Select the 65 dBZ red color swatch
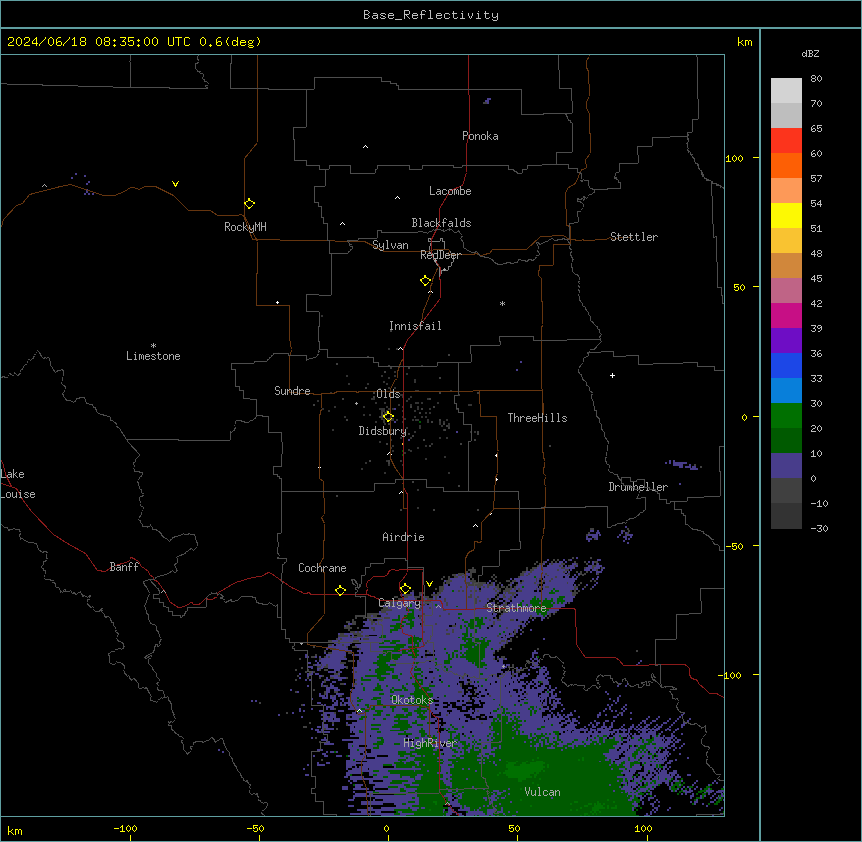This screenshot has width=862, height=842. pyautogui.click(x=786, y=140)
